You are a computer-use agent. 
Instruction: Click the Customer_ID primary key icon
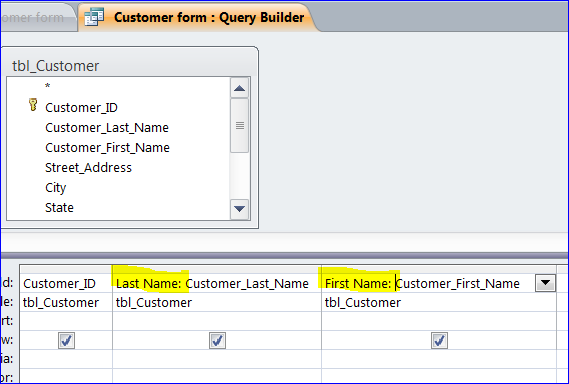33,105
